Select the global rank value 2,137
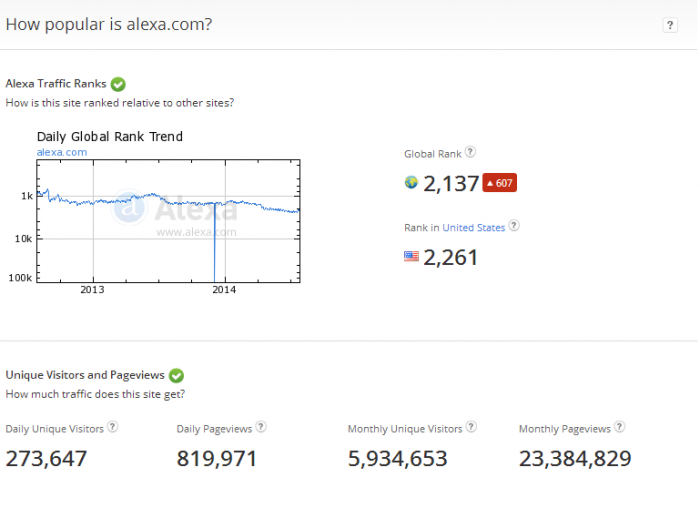The width and height of the screenshot is (700, 508). point(451,183)
